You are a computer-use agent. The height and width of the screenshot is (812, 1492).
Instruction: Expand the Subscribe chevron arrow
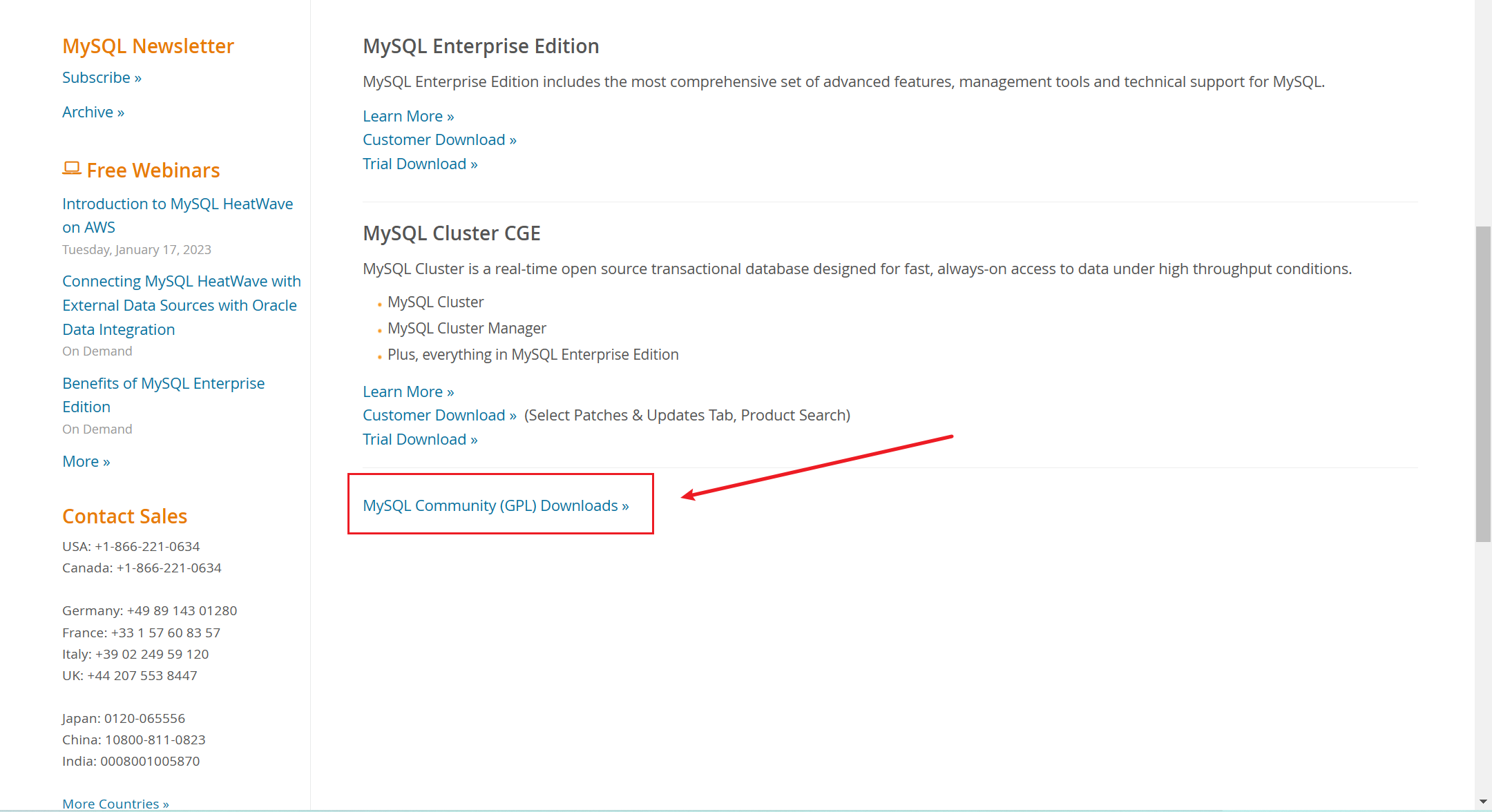pos(138,77)
